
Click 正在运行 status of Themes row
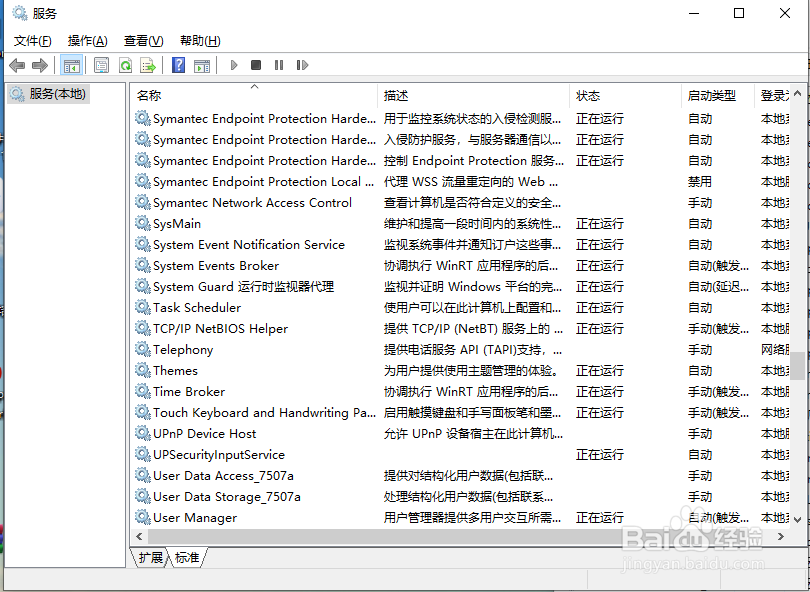pyautogui.click(x=600, y=370)
